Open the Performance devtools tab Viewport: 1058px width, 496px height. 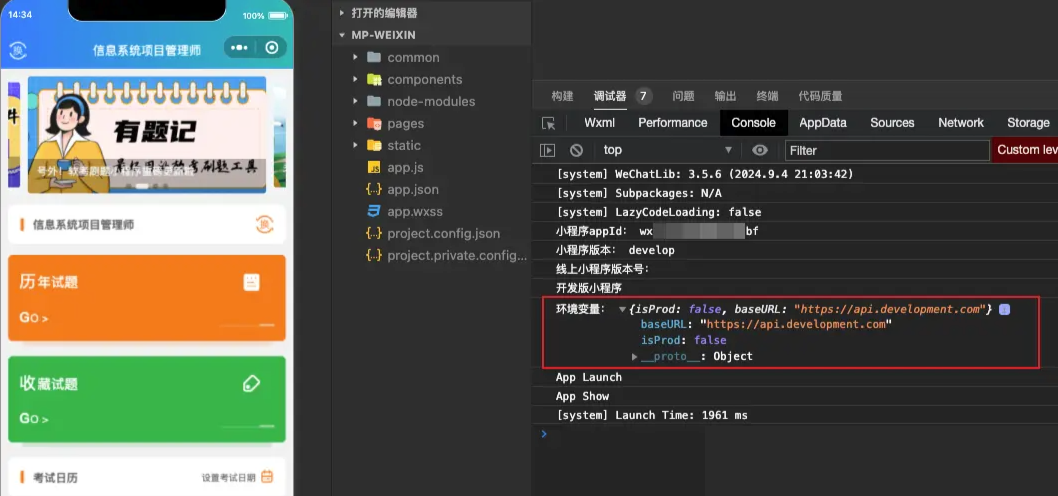click(x=673, y=123)
